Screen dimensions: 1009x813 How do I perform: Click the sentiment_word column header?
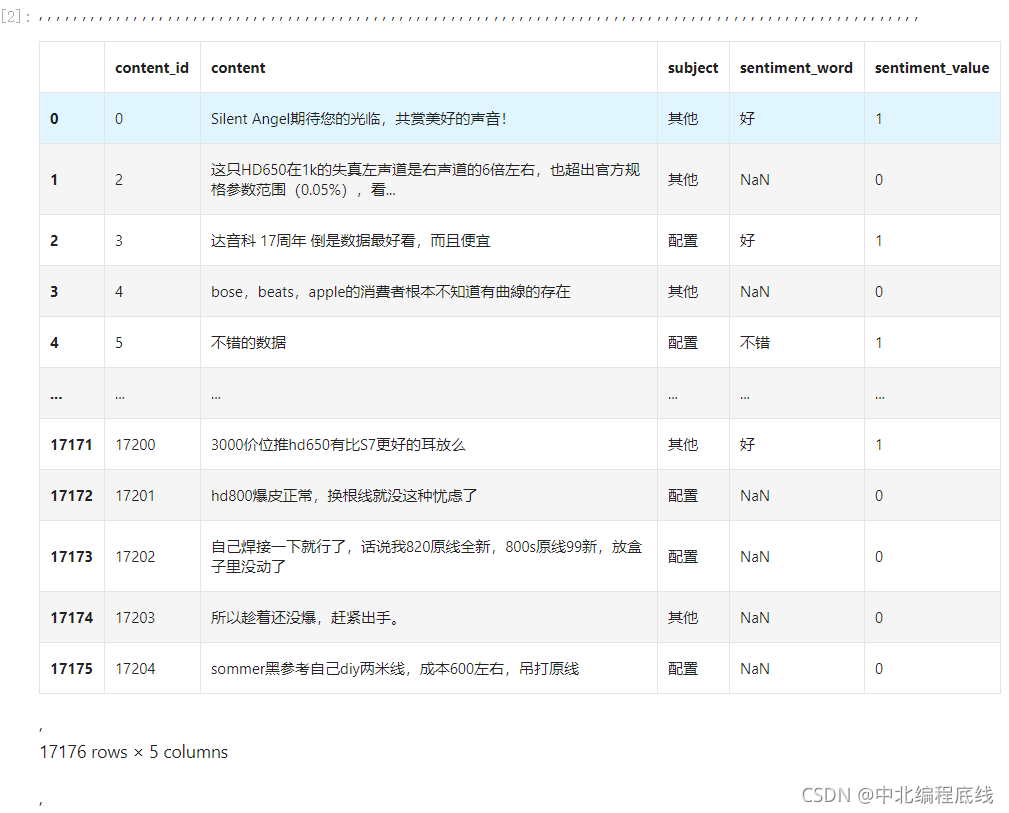pyautogui.click(x=797, y=68)
